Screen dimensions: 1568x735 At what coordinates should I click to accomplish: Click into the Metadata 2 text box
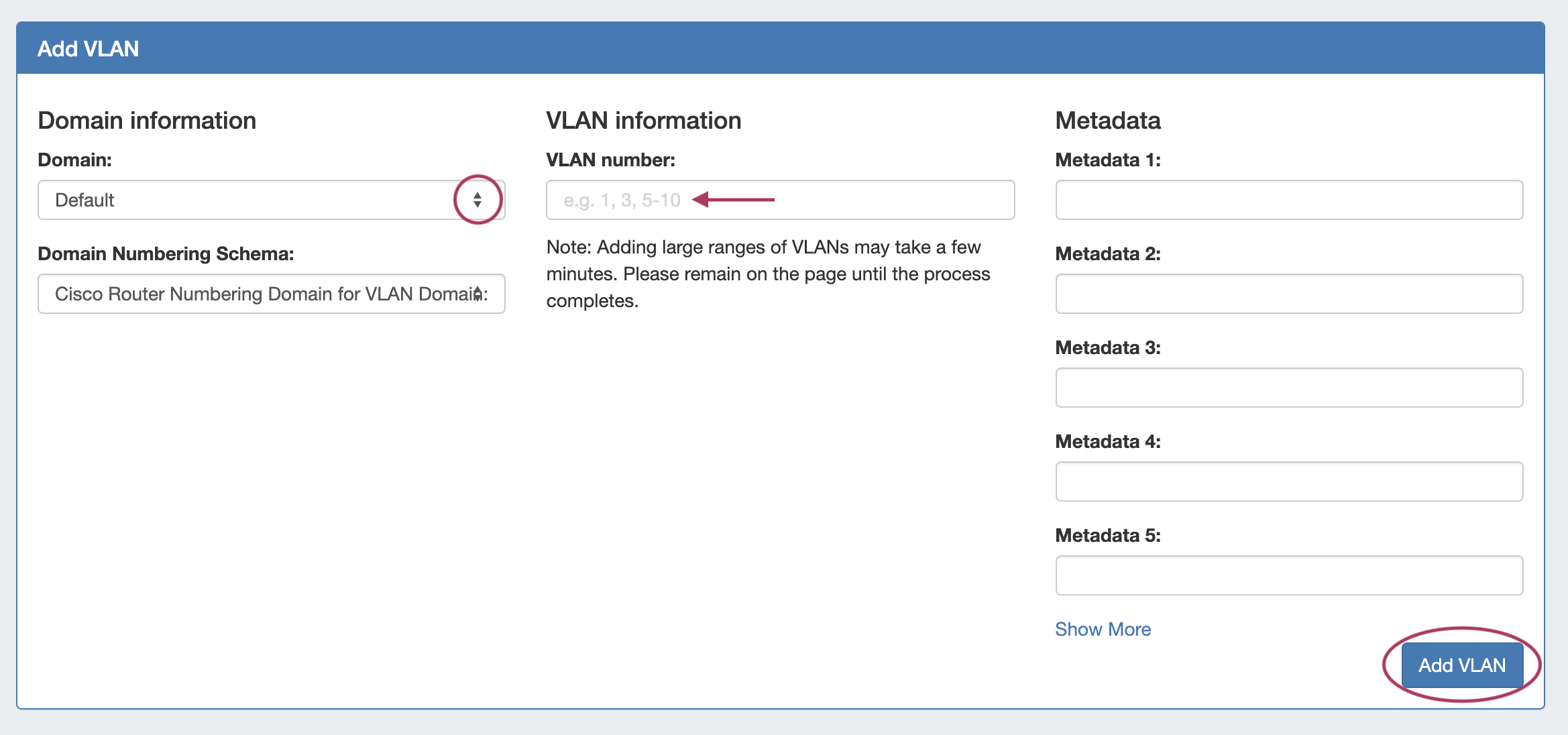[x=1288, y=294]
